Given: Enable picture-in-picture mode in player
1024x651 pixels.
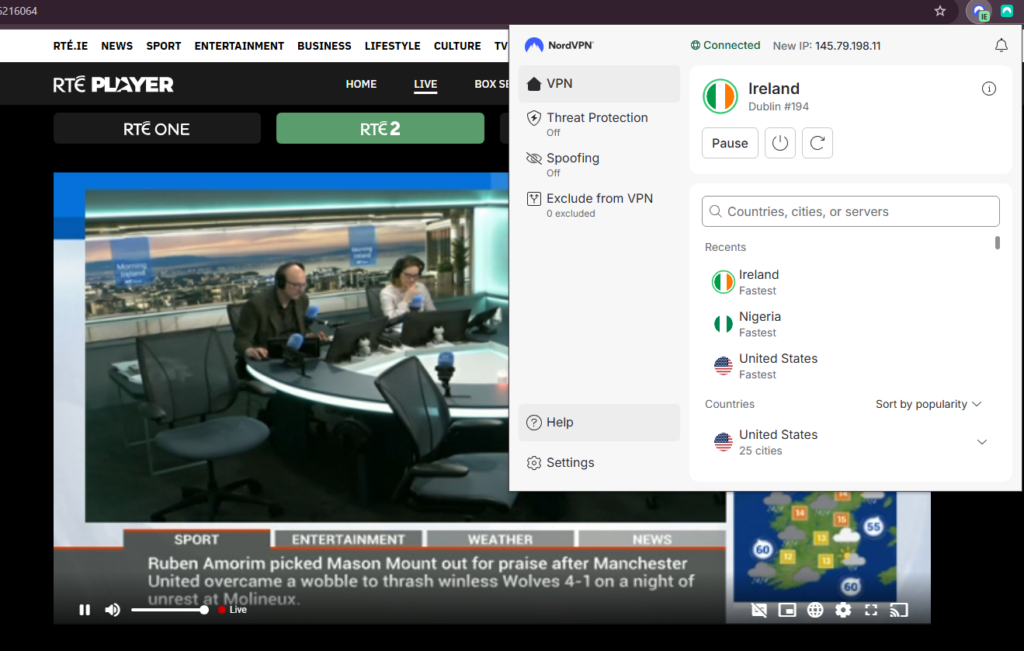Looking at the screenshot, I should [x=787, y=610].
